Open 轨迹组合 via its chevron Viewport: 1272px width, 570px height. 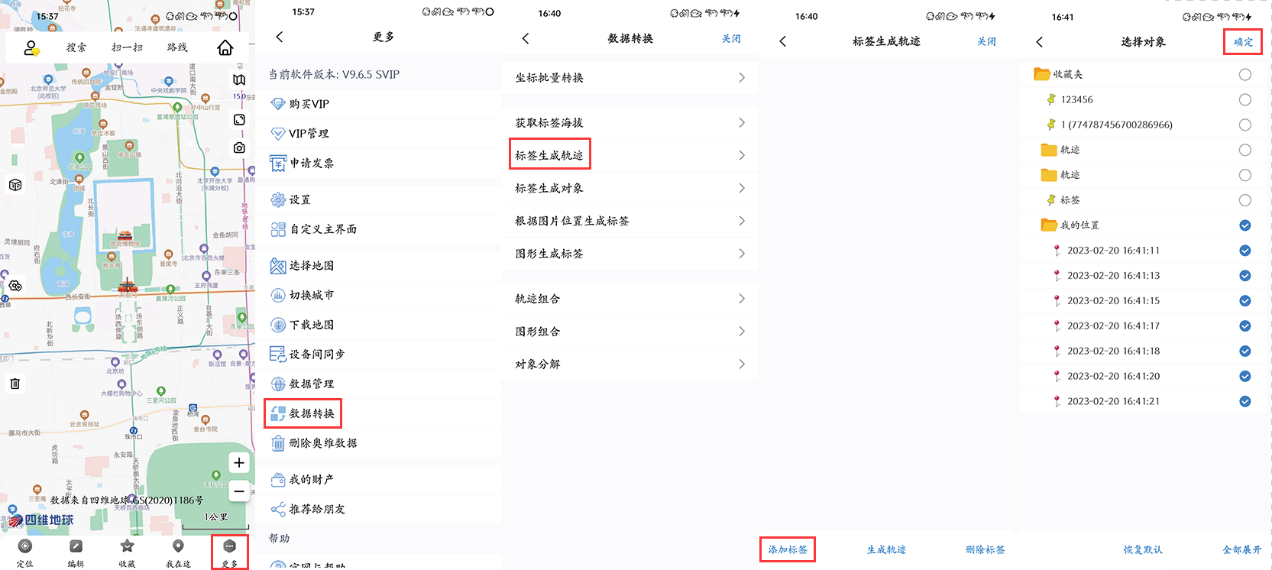tap(741, 299)
